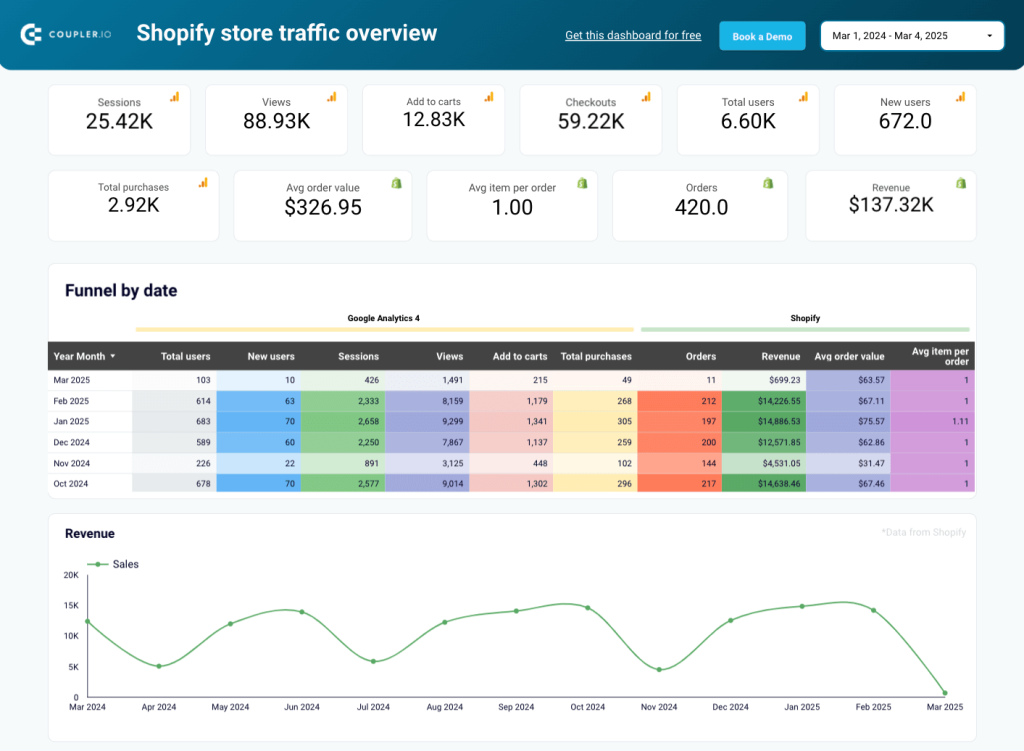Click the $14,886.53 revenue cell
Screen dimensions: 1024x751
click(x=763, y=421)
